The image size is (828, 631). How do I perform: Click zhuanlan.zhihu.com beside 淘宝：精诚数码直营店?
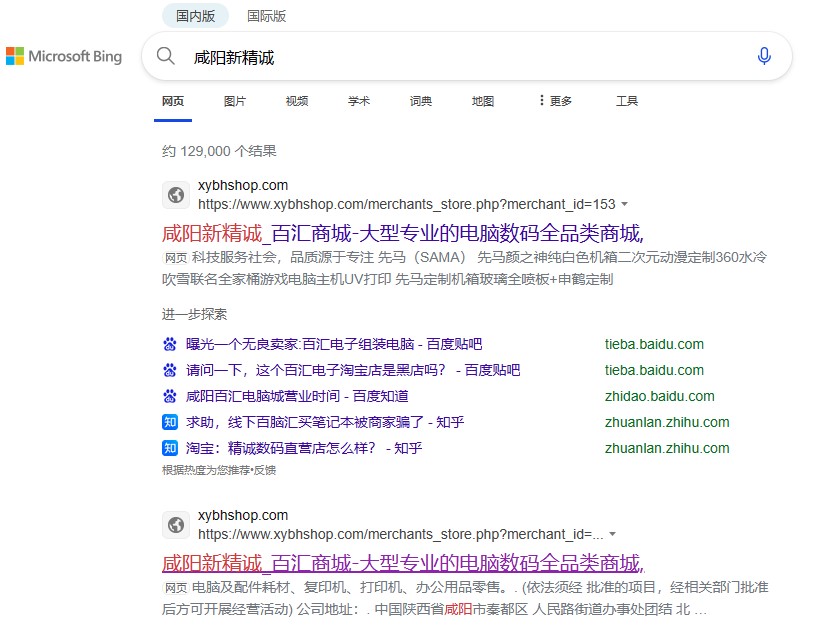667,448
